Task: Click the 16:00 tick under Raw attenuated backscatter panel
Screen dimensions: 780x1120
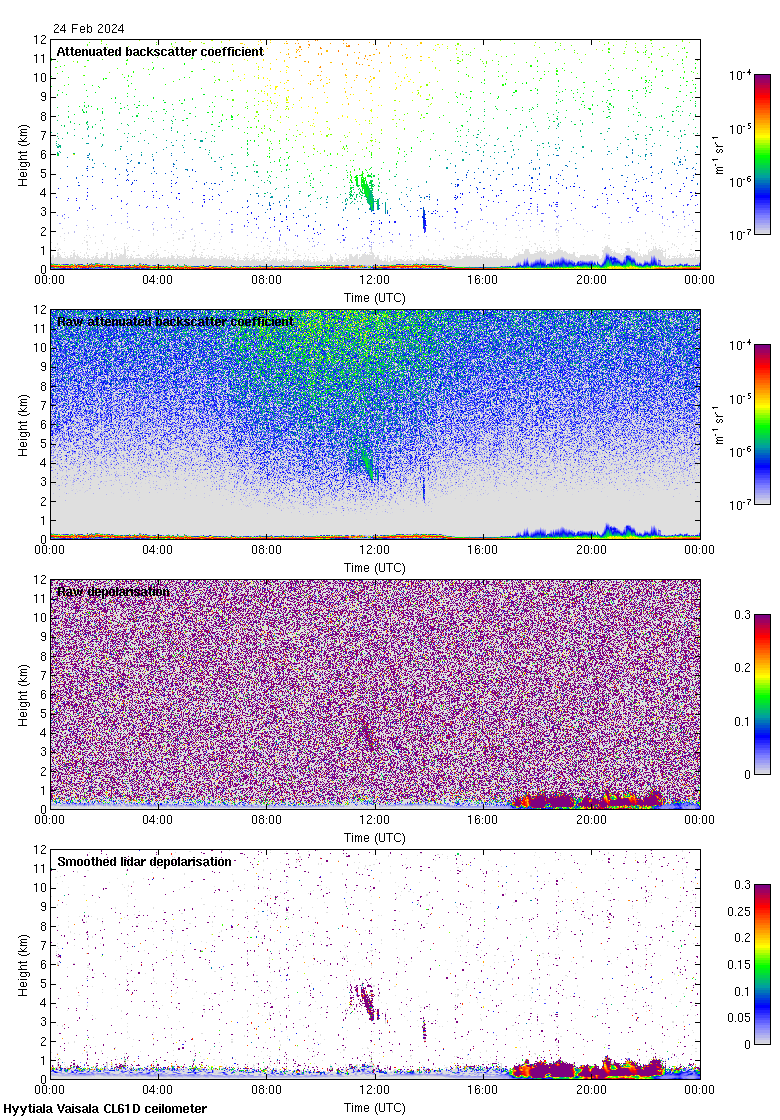Action: click(483, 549)
